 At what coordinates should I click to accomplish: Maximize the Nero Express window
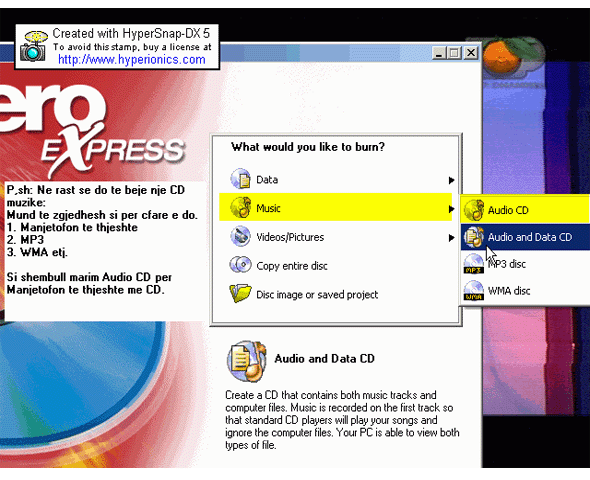(454, 53)
